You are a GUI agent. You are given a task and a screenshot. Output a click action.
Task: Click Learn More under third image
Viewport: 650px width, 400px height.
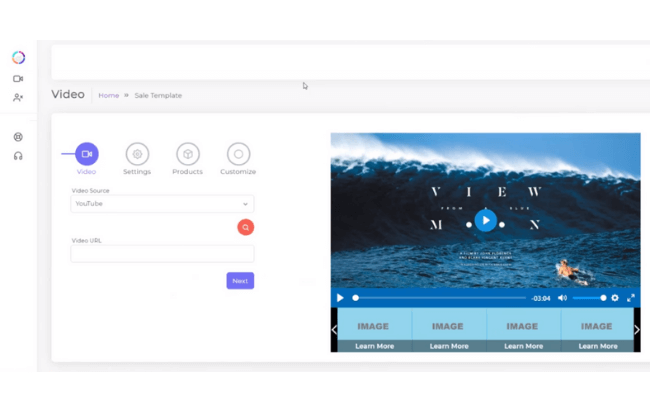[524, 346]
